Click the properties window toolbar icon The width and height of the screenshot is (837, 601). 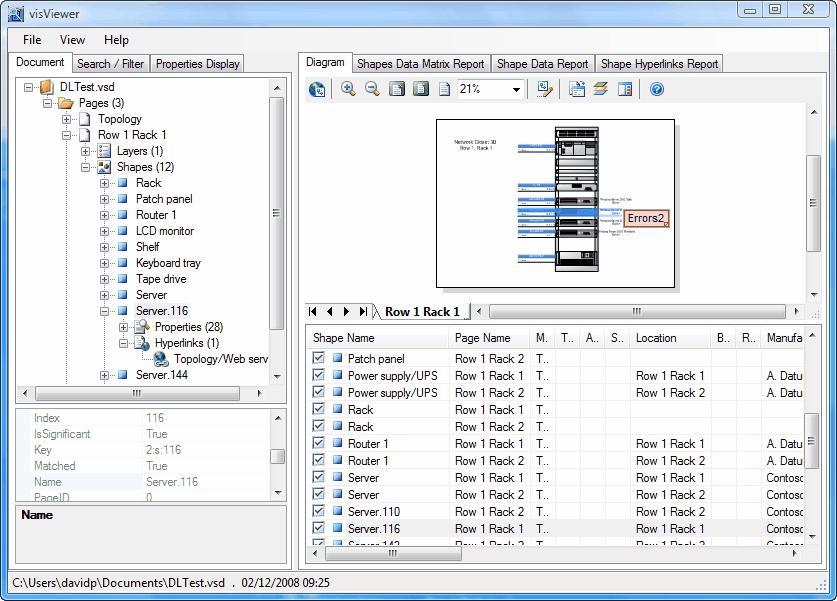click(577, 89)
